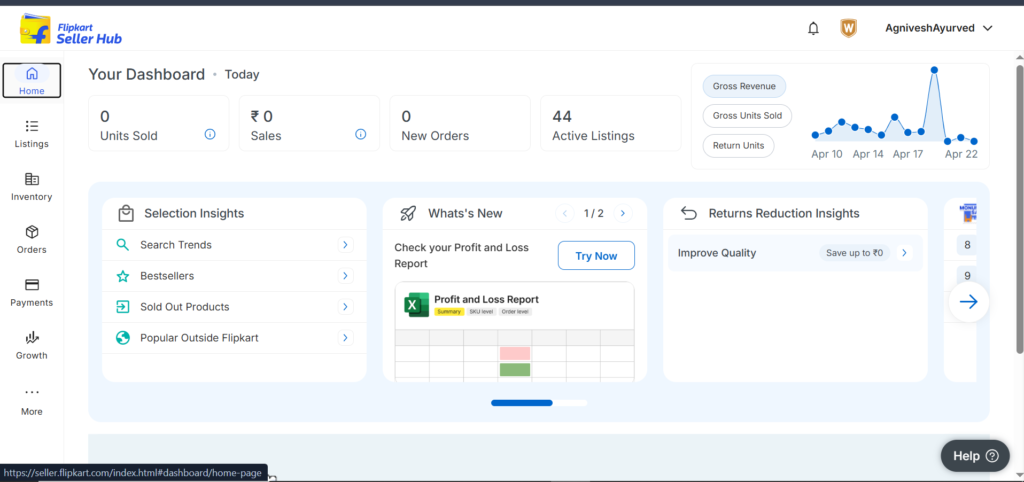Open the notifications bell
The width and height of the screenshot is (1024, 482).
click(x=813, y=29)
